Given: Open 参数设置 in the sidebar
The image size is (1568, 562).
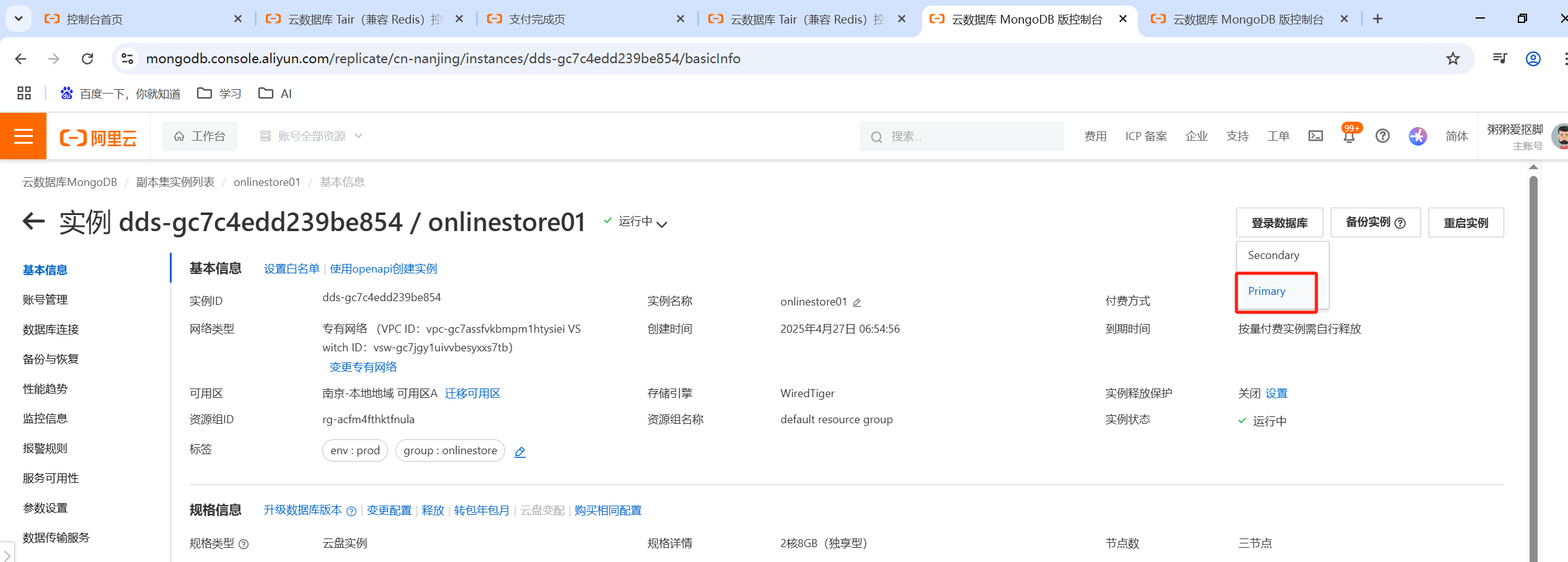Looking at the screenshot, I should click(45, 507).
